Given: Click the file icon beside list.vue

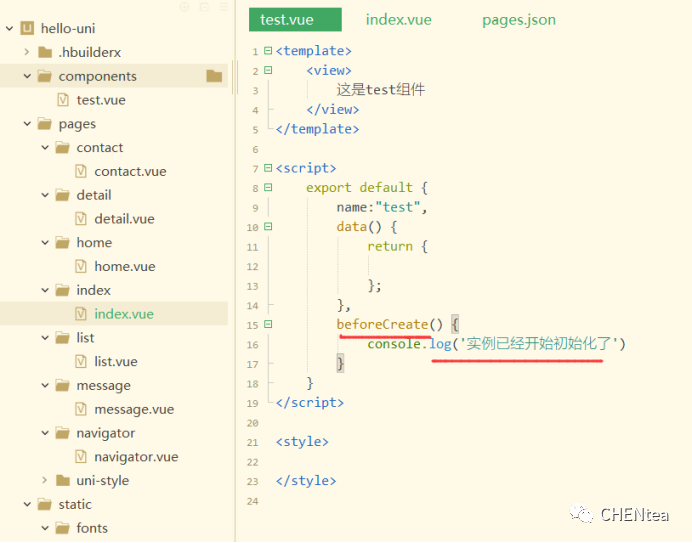Looking at the screenshot, I should (81, 362).
